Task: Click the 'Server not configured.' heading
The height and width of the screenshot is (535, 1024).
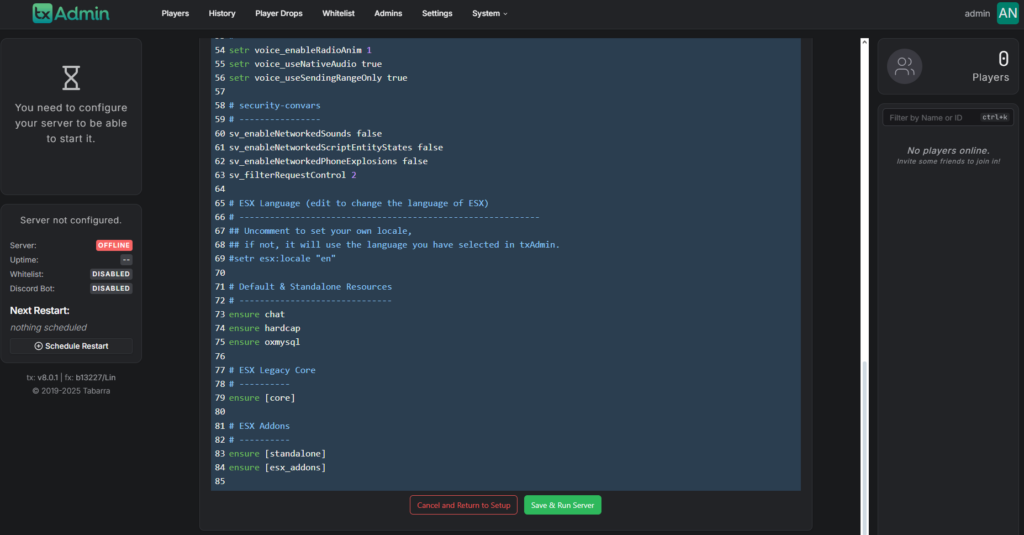Action: pos(71,220)
